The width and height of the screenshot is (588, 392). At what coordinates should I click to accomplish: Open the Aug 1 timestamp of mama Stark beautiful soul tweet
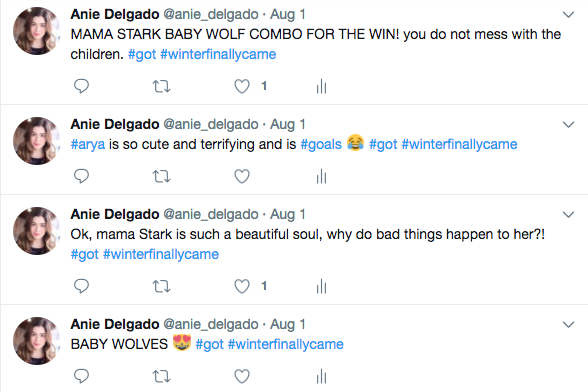click(x=288, y=215)
